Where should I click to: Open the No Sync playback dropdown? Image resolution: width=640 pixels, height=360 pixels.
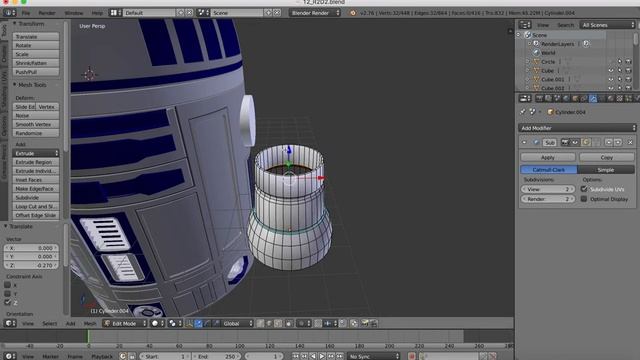(373, 356)
